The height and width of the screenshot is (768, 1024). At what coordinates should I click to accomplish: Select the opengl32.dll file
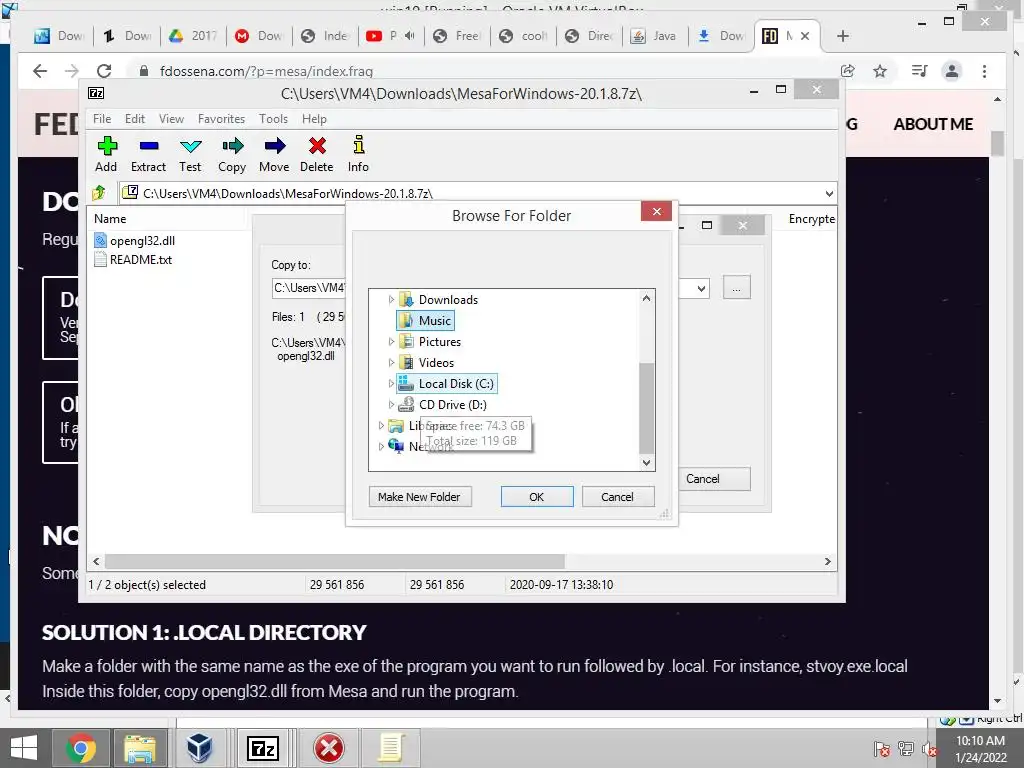tap(135, 240)
